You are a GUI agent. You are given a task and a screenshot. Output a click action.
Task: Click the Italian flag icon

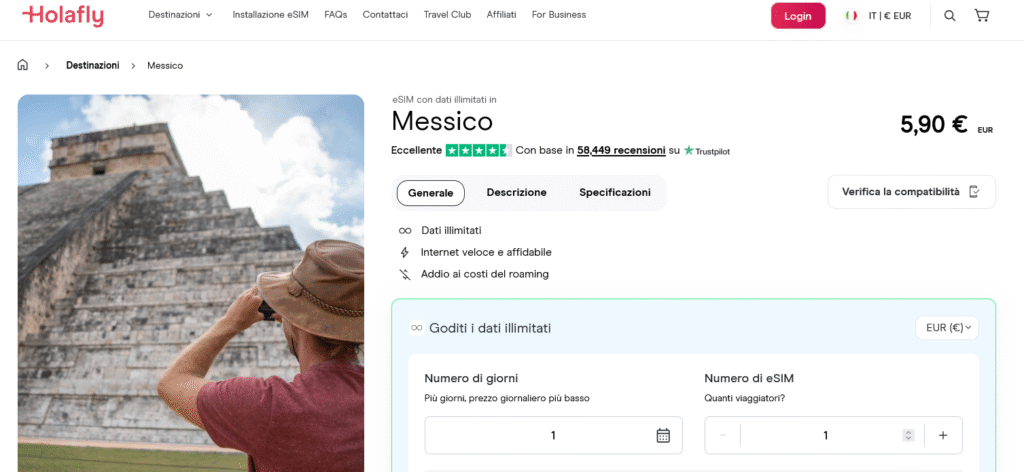point(851,16)
